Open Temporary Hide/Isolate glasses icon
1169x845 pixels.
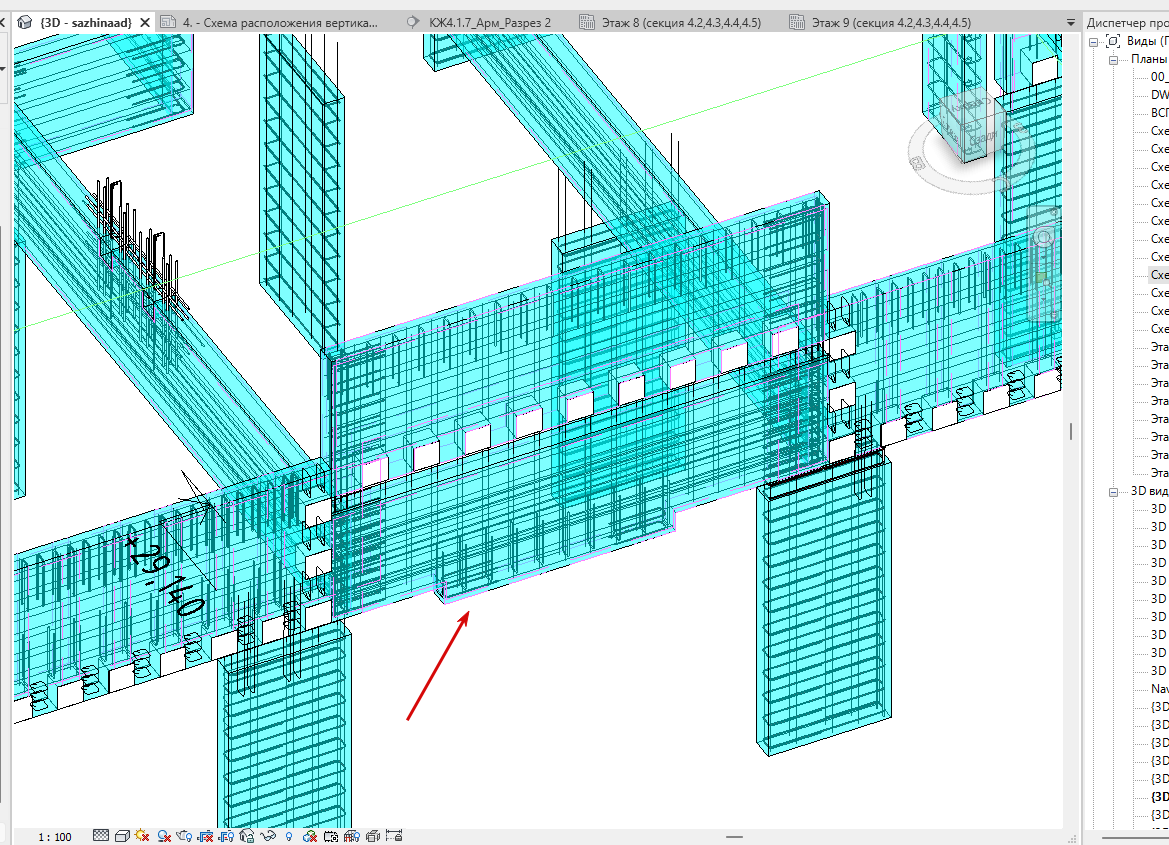coord(268,836)
